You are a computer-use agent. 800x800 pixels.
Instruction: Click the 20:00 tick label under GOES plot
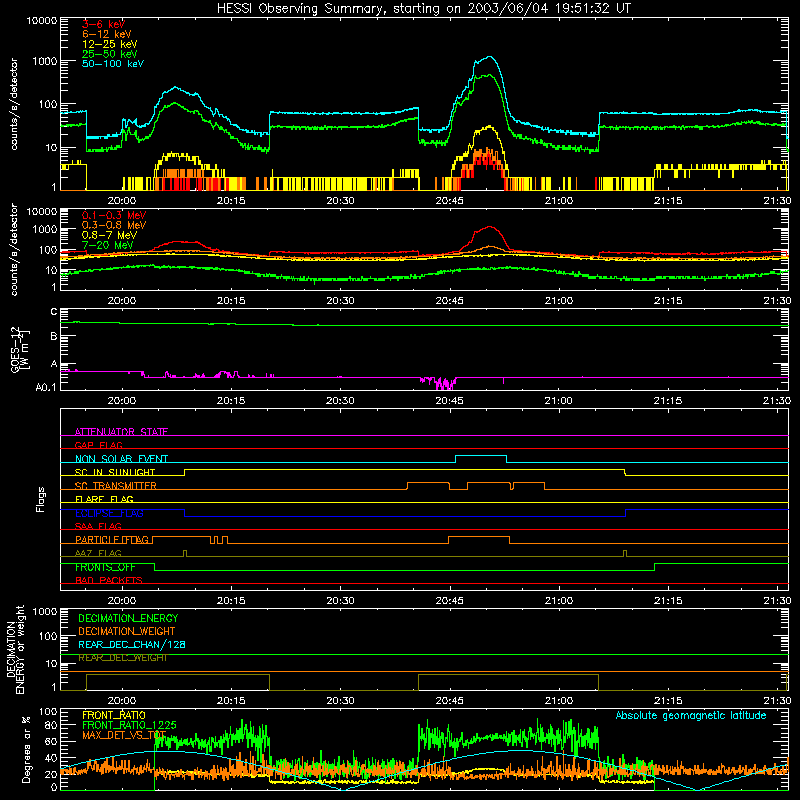pos(121,401)
